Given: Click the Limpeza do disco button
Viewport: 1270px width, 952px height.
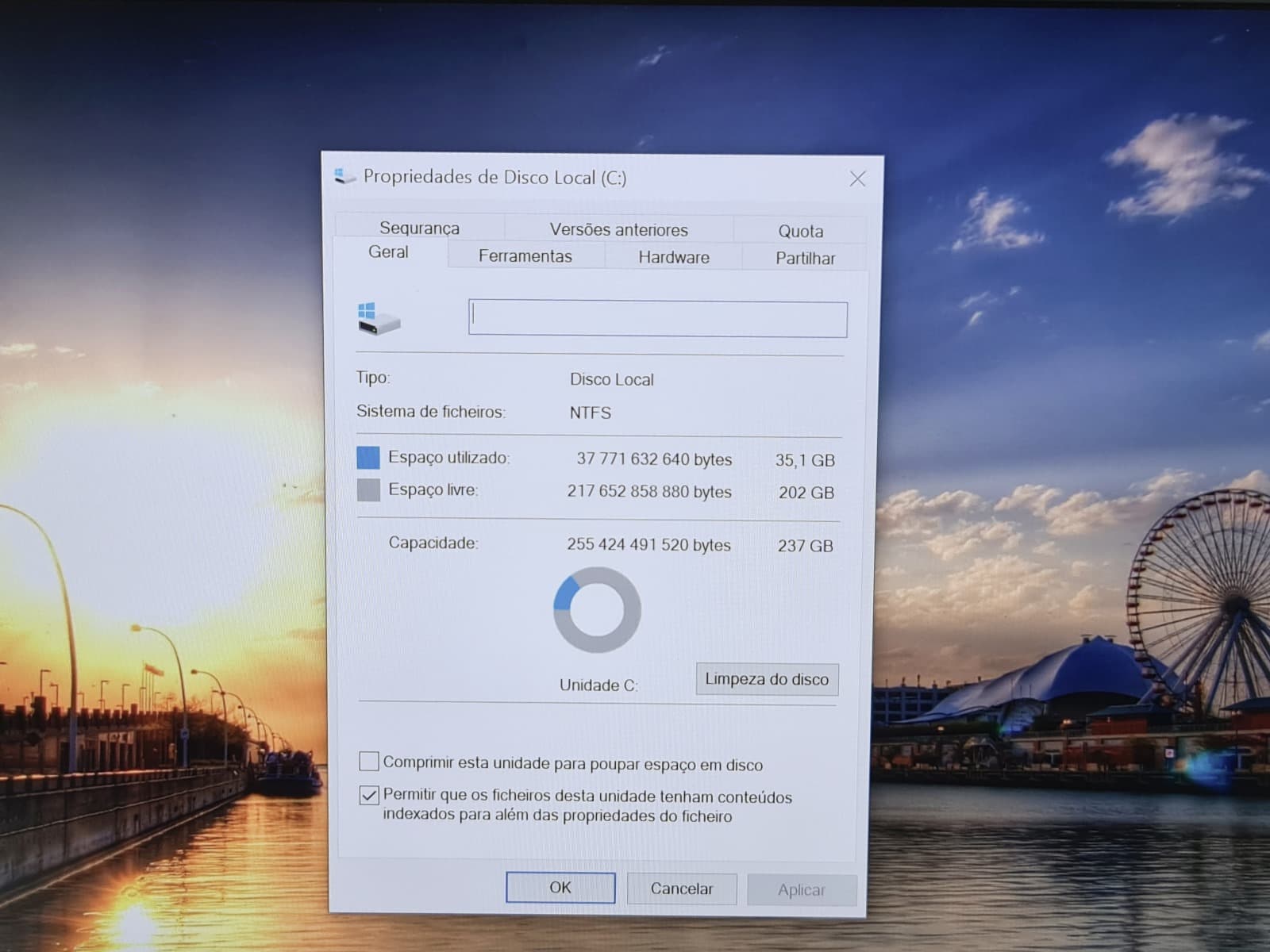Looking at the screenshot, I should tap(767, 679).
